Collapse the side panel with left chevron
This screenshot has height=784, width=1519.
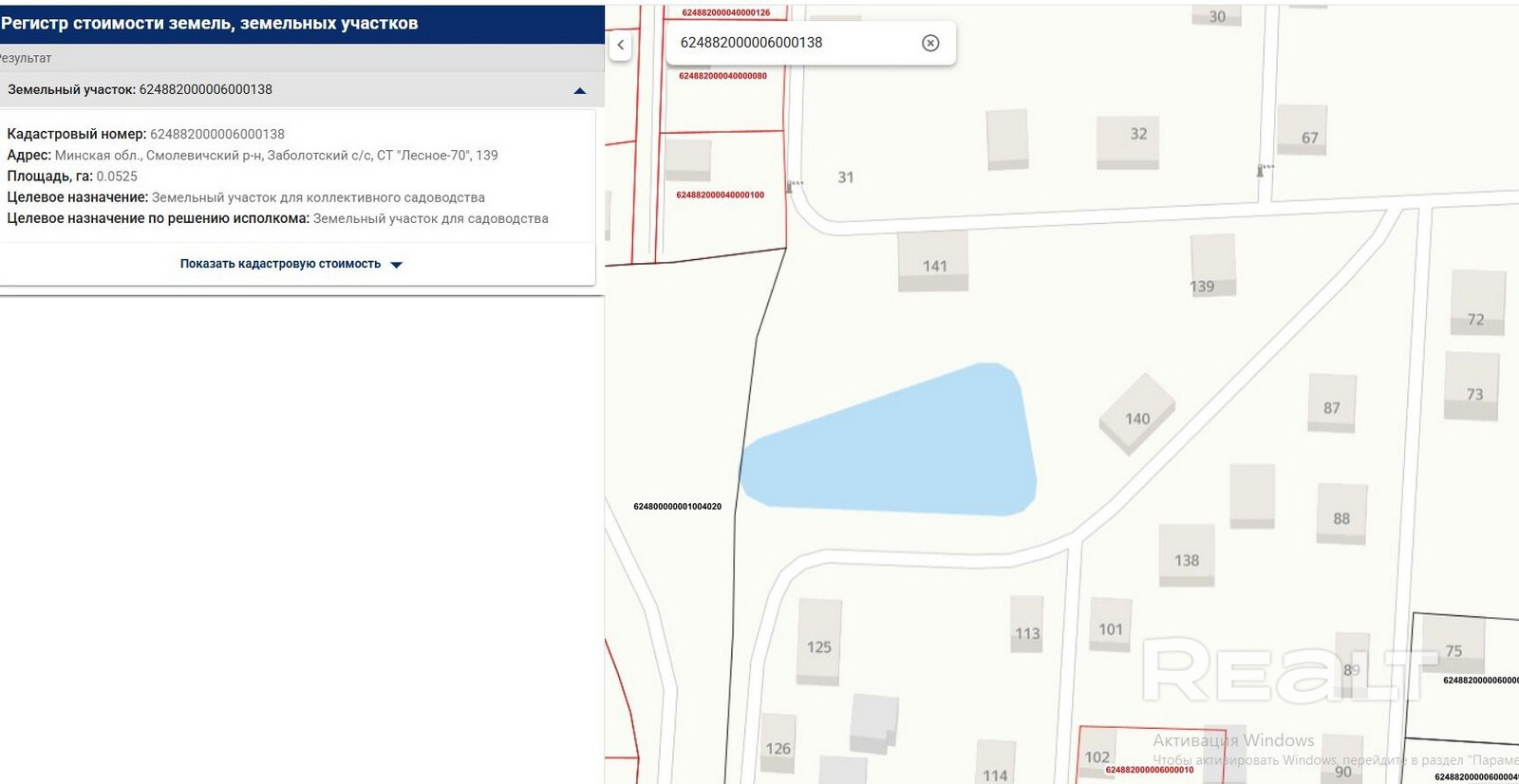tap(620, 45)
